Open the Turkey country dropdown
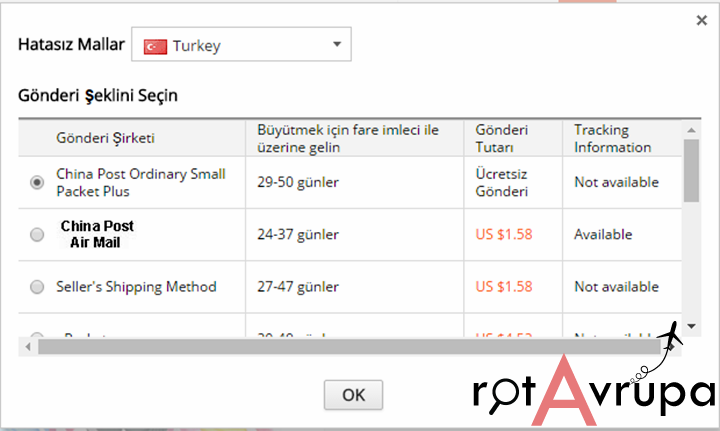This screenshot has width=720, height=431. point(241,46)
